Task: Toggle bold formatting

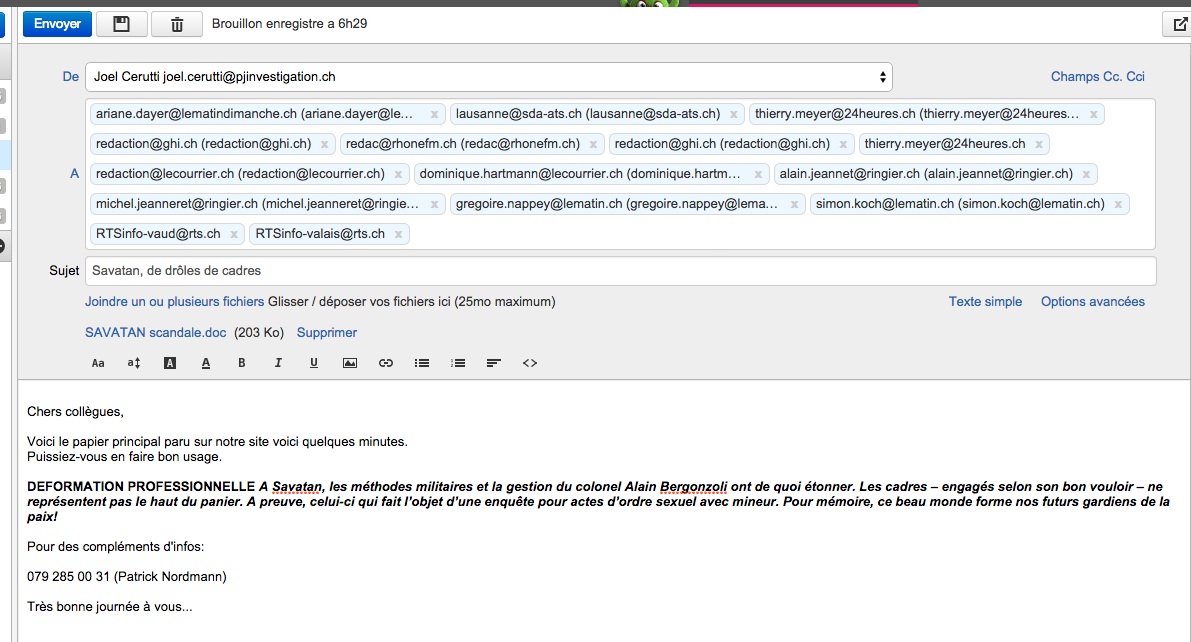Action: [242, 363]
